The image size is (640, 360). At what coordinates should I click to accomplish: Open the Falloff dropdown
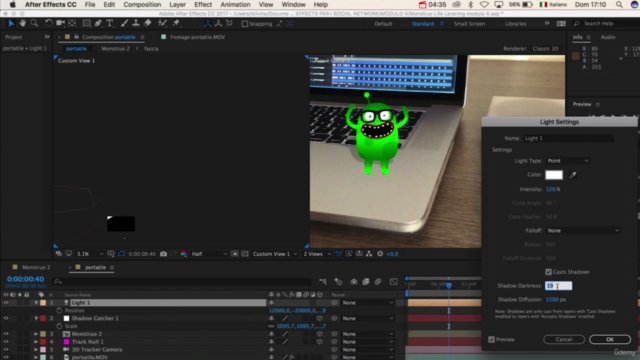pos(583,231)
